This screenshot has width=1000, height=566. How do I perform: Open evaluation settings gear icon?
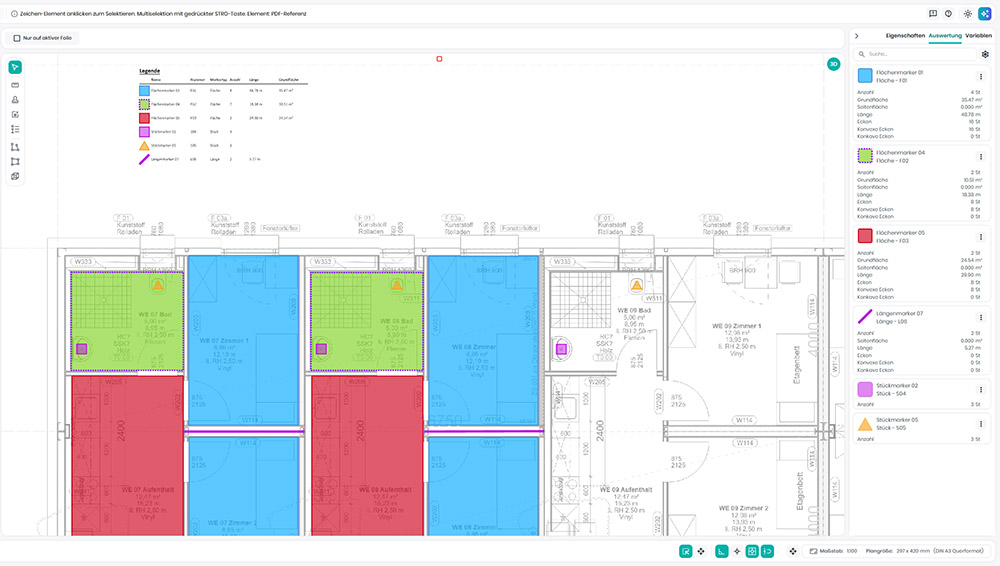click(x=985, y=54)
